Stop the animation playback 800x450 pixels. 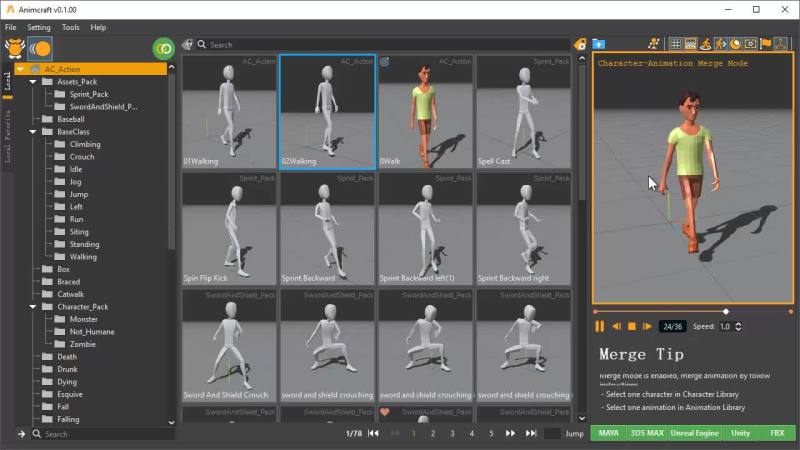(x=632, y=327)
